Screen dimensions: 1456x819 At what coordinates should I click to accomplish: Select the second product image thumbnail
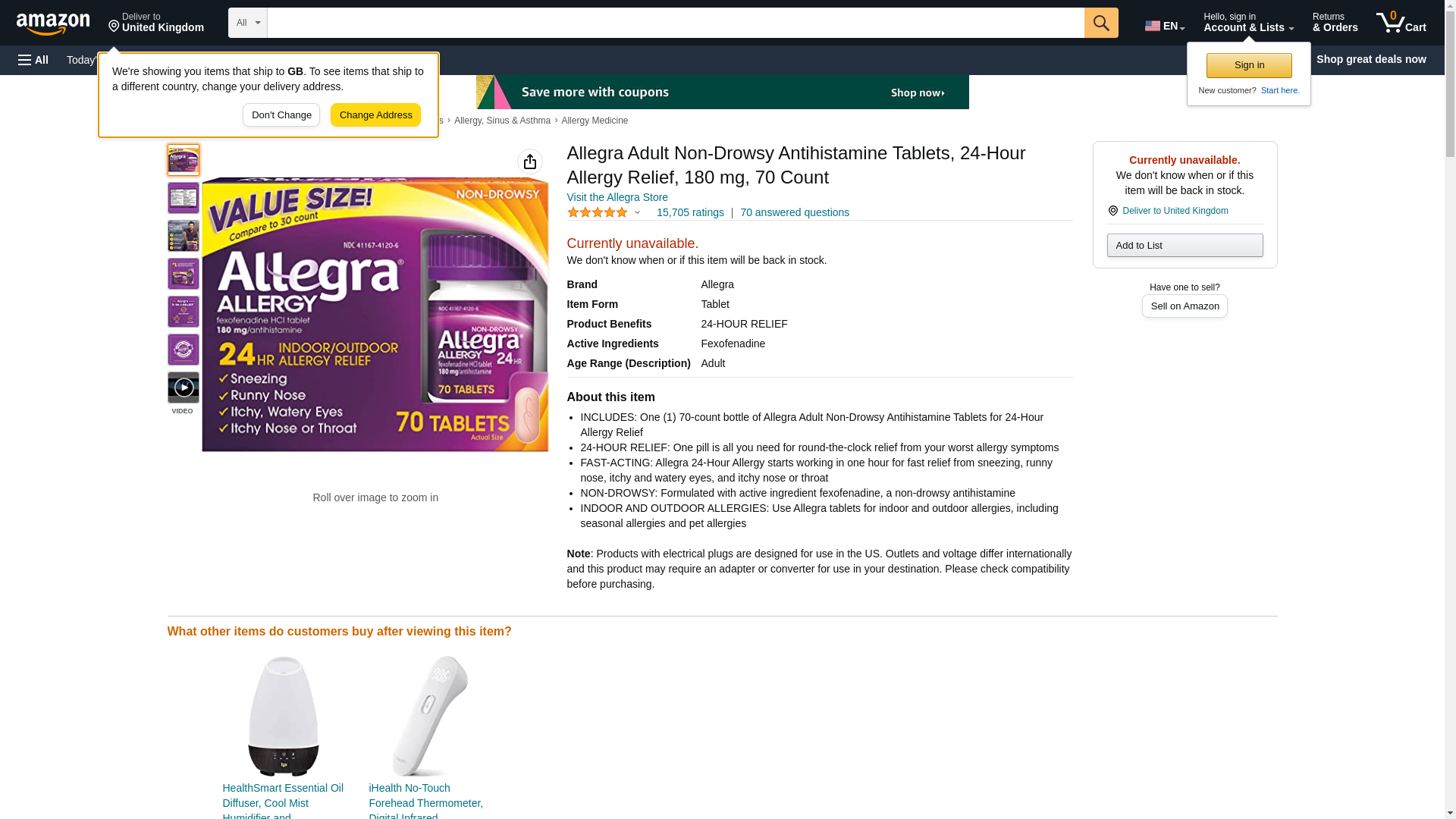tap(184, 198)
